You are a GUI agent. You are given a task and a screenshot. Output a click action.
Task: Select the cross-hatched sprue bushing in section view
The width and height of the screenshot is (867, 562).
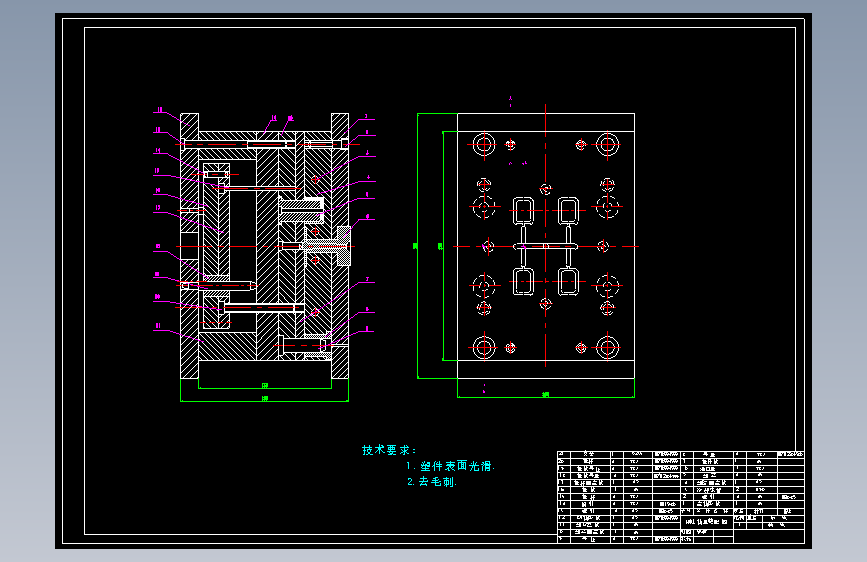pos(343,246)
